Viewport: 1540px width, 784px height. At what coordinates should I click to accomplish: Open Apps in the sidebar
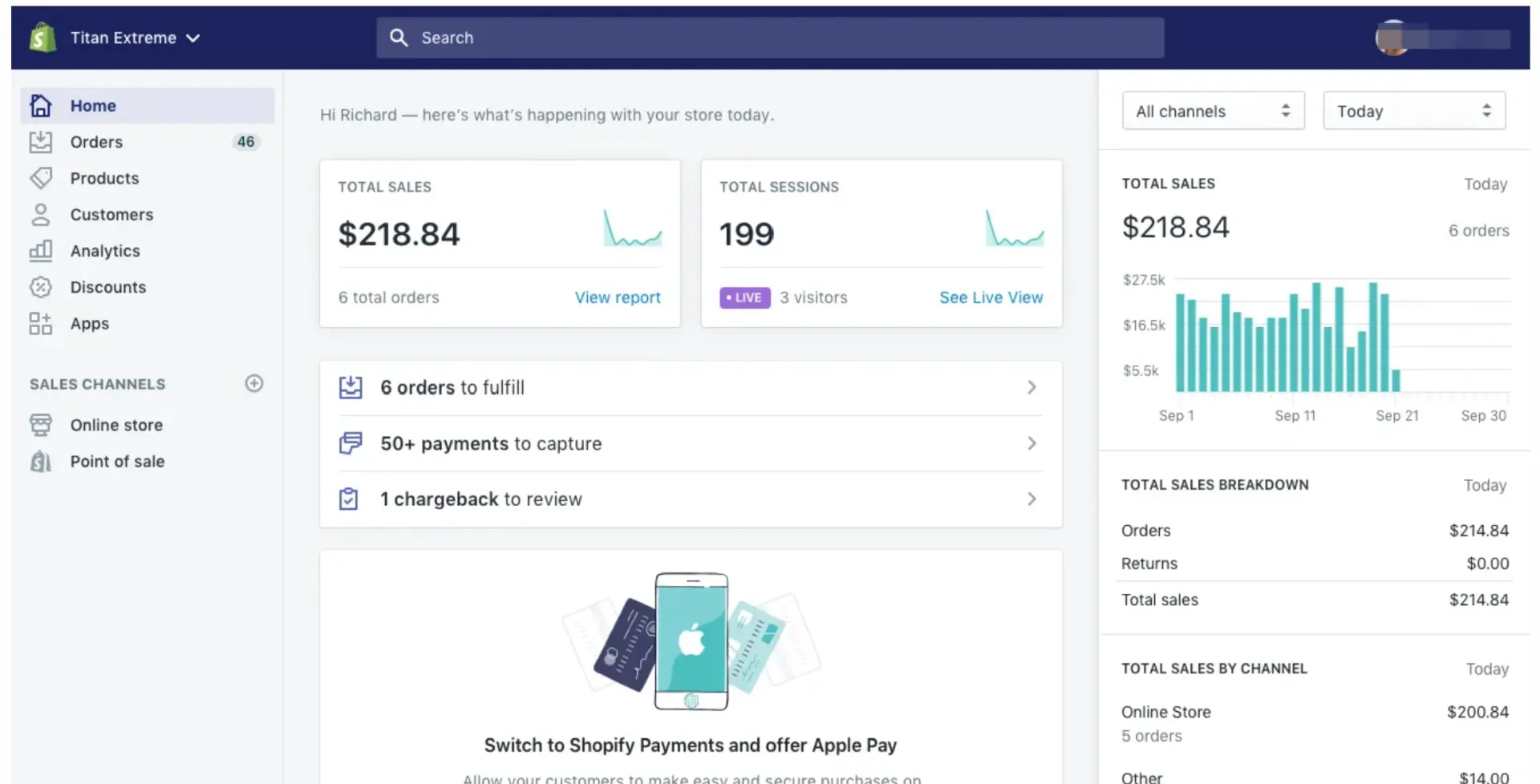pos(90,324)
